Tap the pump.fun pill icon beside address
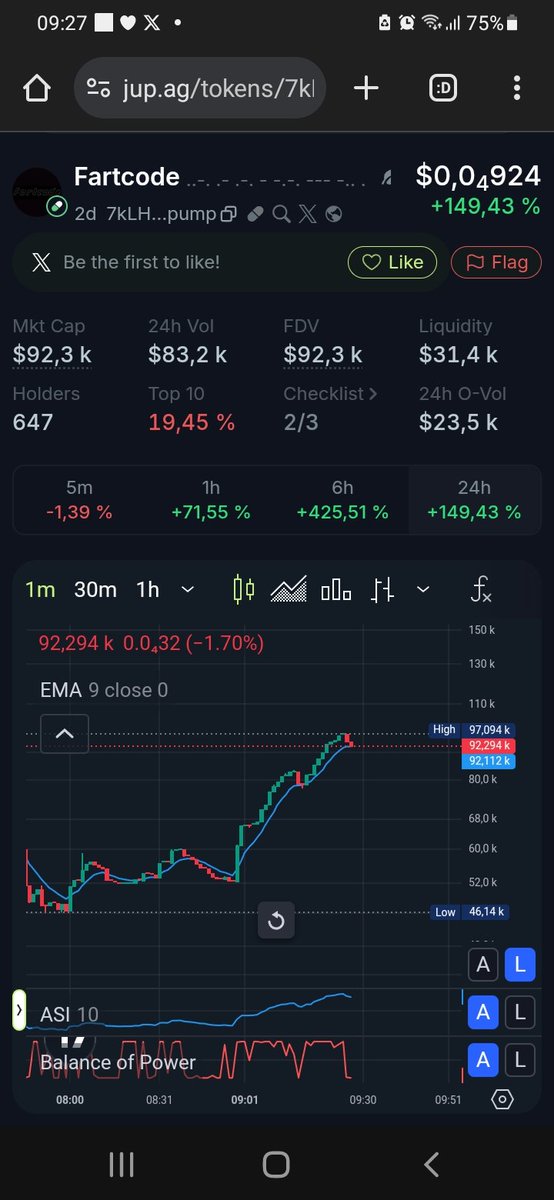The height and width of the screenshot is (1200, 554). pos(255,213)
